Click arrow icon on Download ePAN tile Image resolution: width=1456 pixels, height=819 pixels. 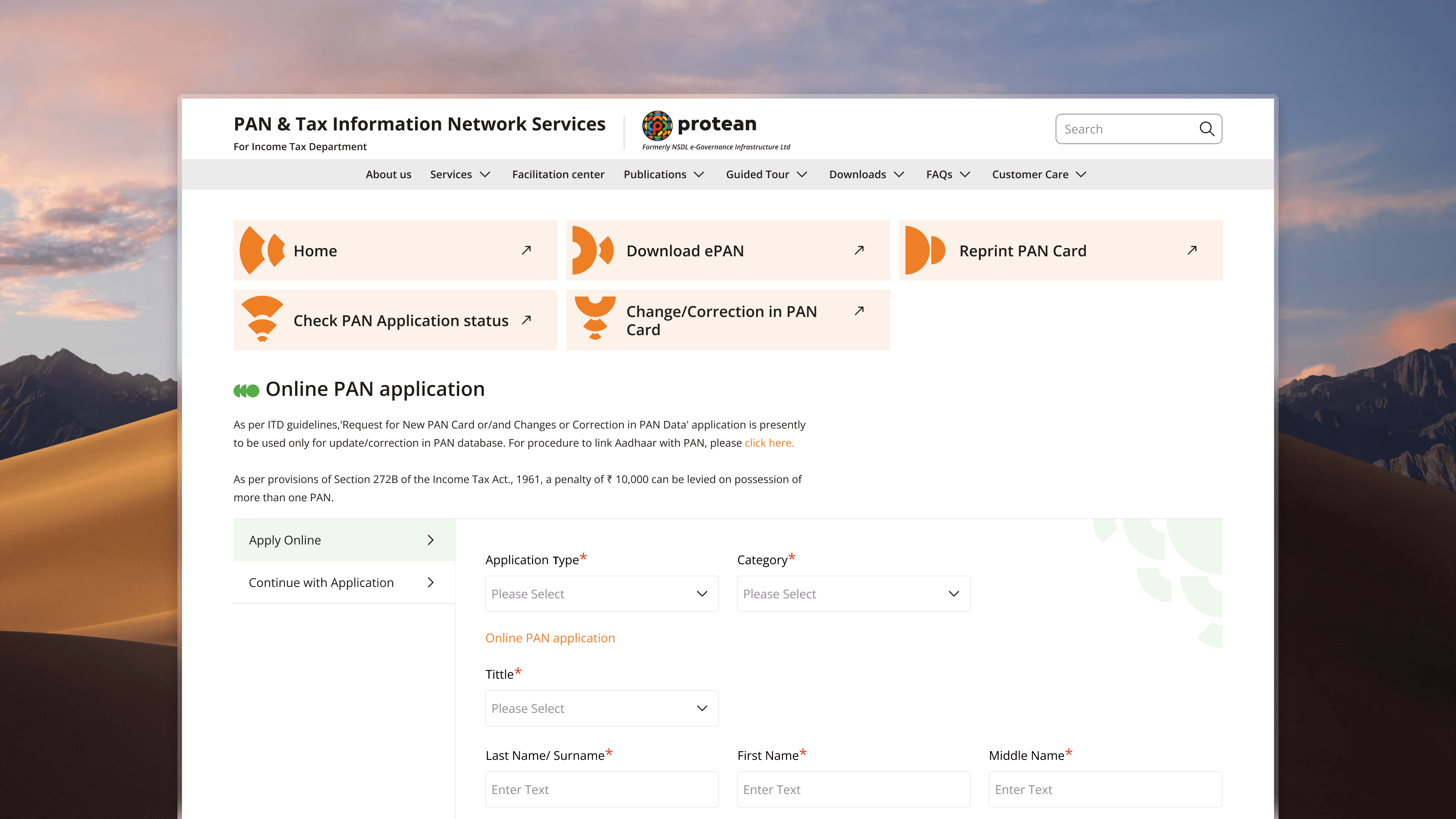click(x=859, y=250)
